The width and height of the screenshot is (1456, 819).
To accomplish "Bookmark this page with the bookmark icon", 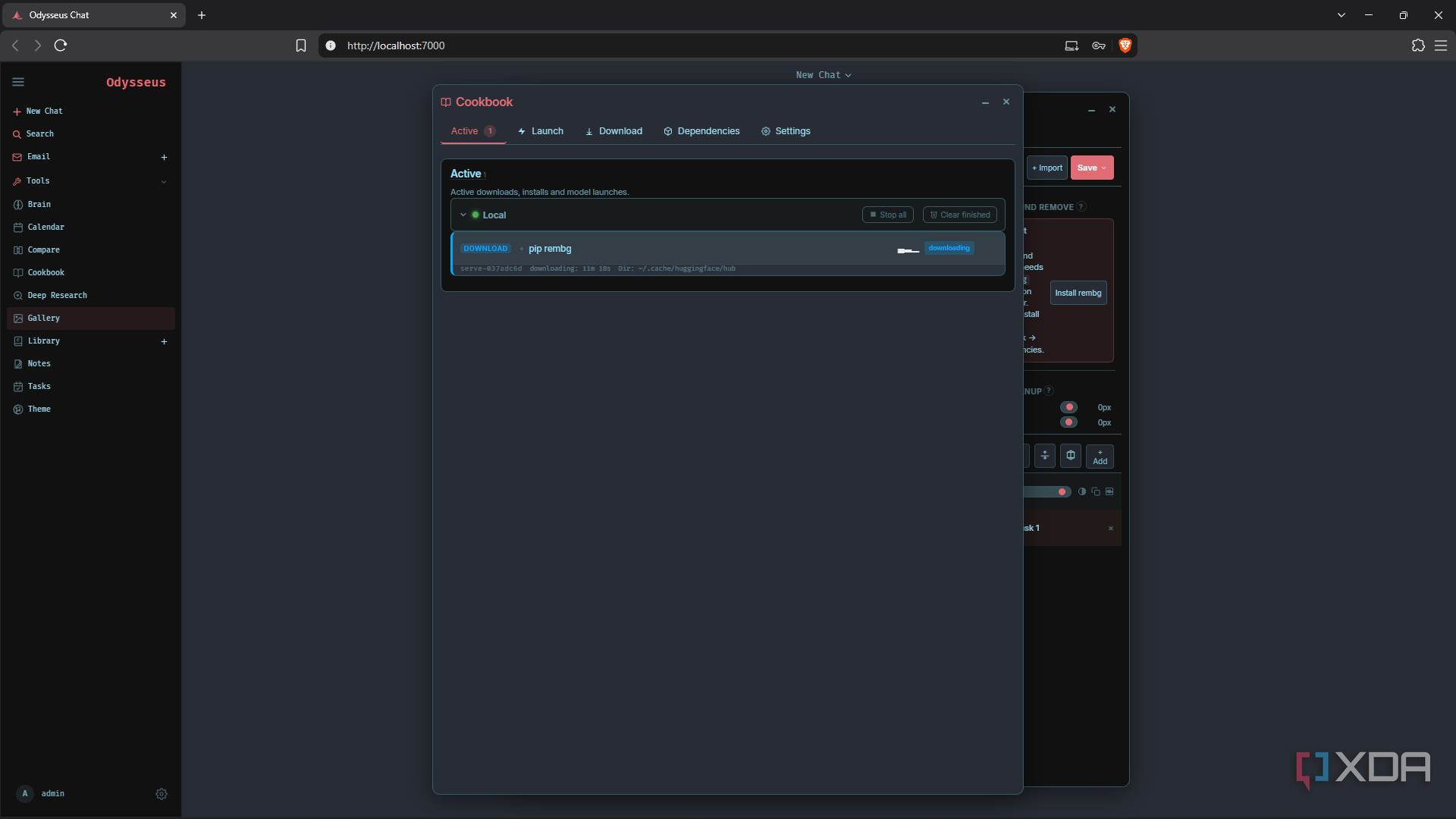I will coord(301,45).
